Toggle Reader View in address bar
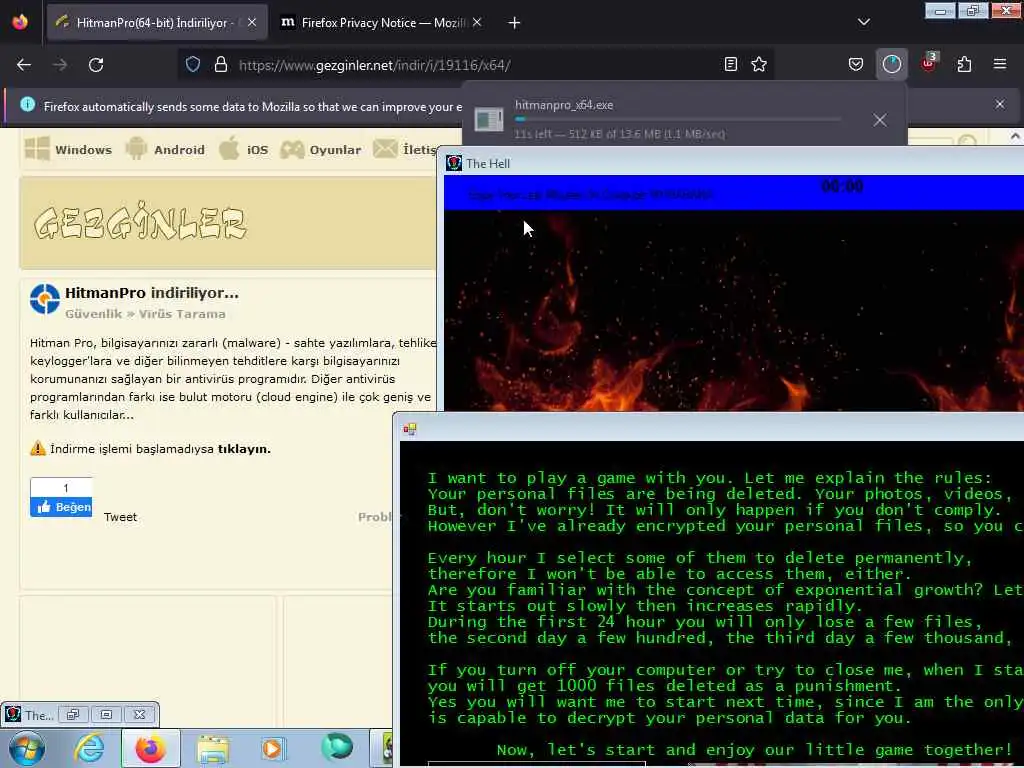 [x=731, y=64]
